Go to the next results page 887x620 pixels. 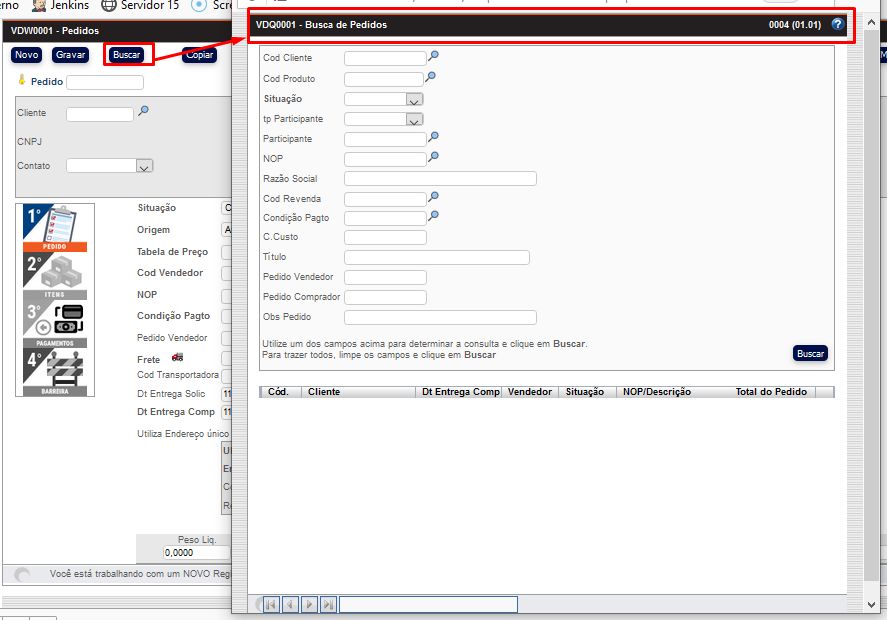[x=309, y=604]
